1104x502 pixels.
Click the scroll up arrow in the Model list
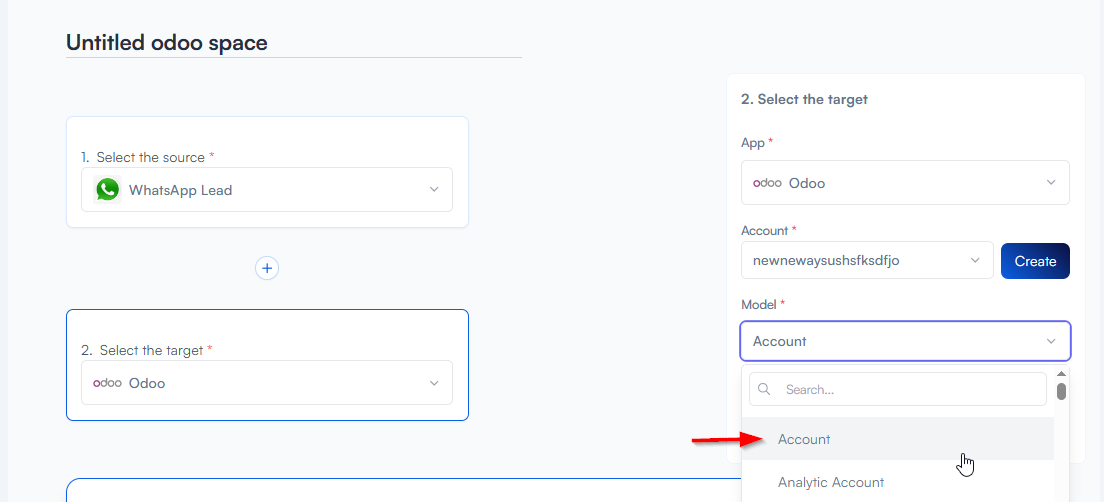point(1061,373)
